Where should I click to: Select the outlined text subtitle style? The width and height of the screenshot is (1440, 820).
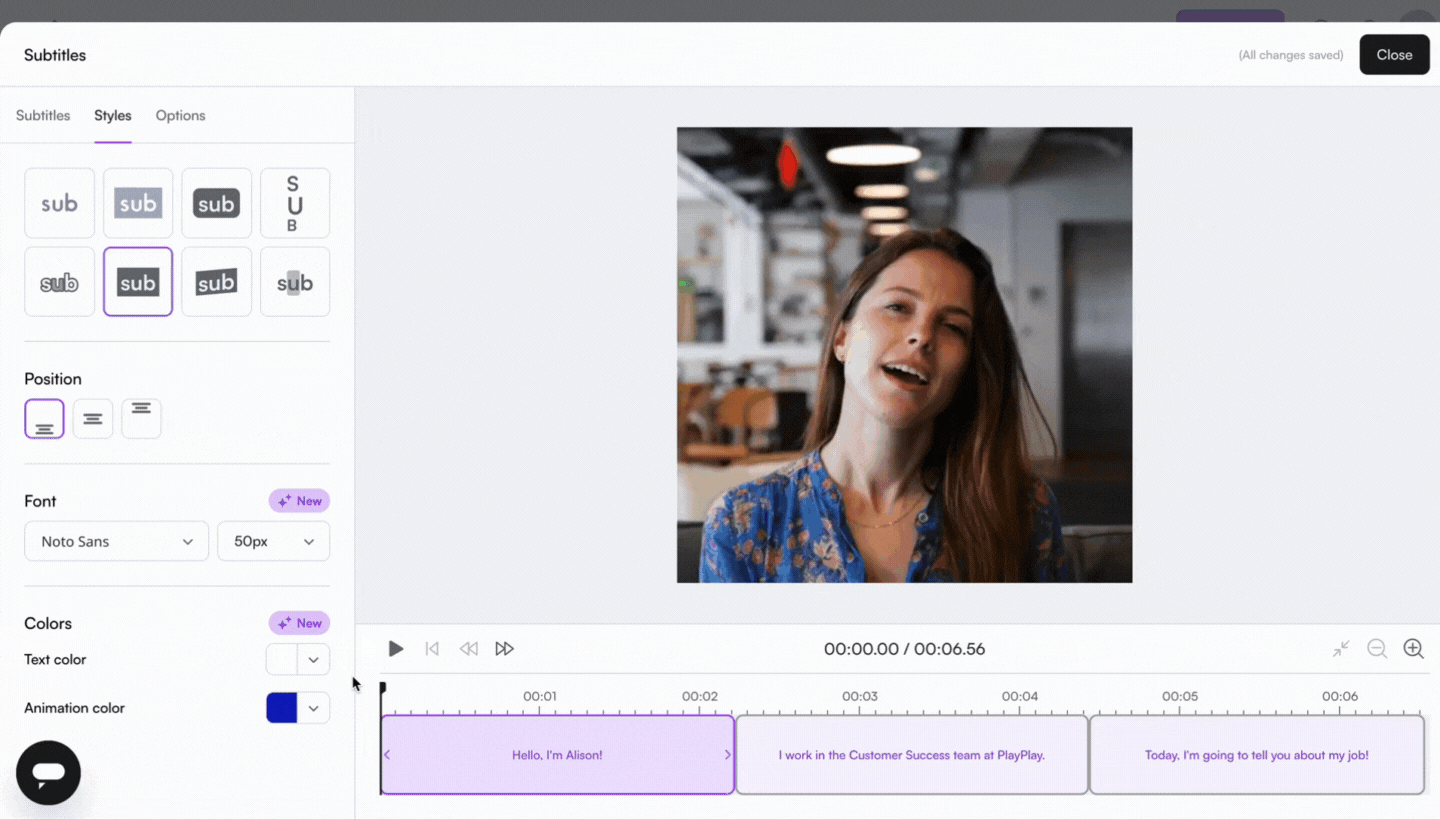[x=59, y=282]
